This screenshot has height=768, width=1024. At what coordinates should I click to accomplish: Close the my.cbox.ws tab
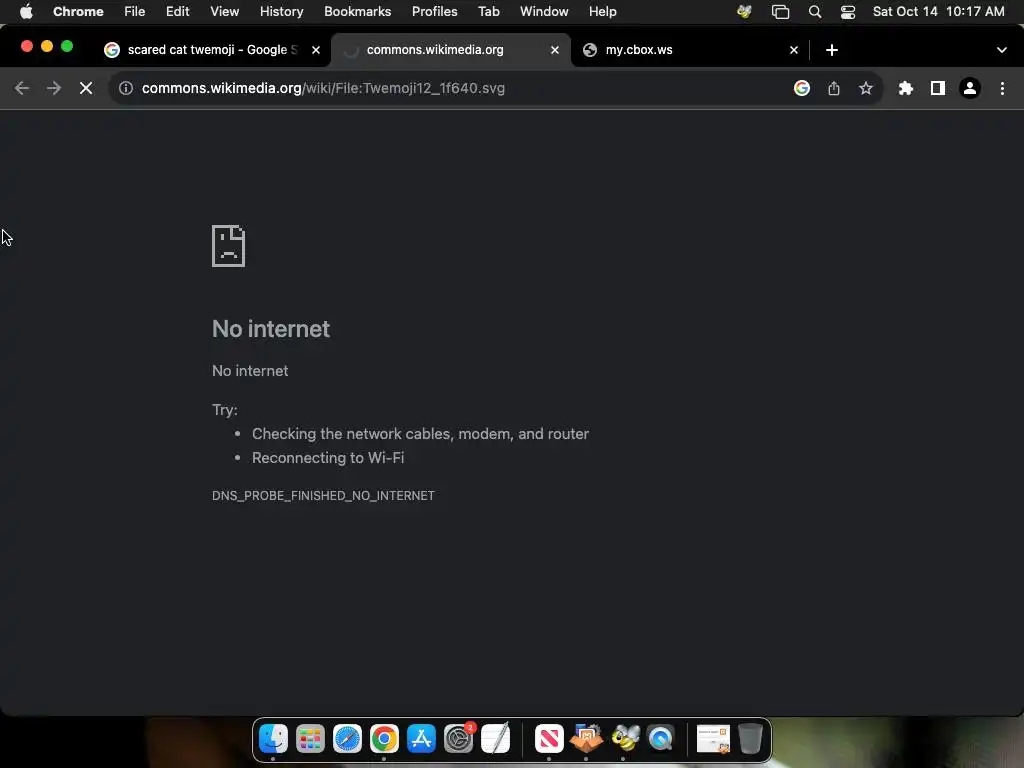tap(793, 50)
